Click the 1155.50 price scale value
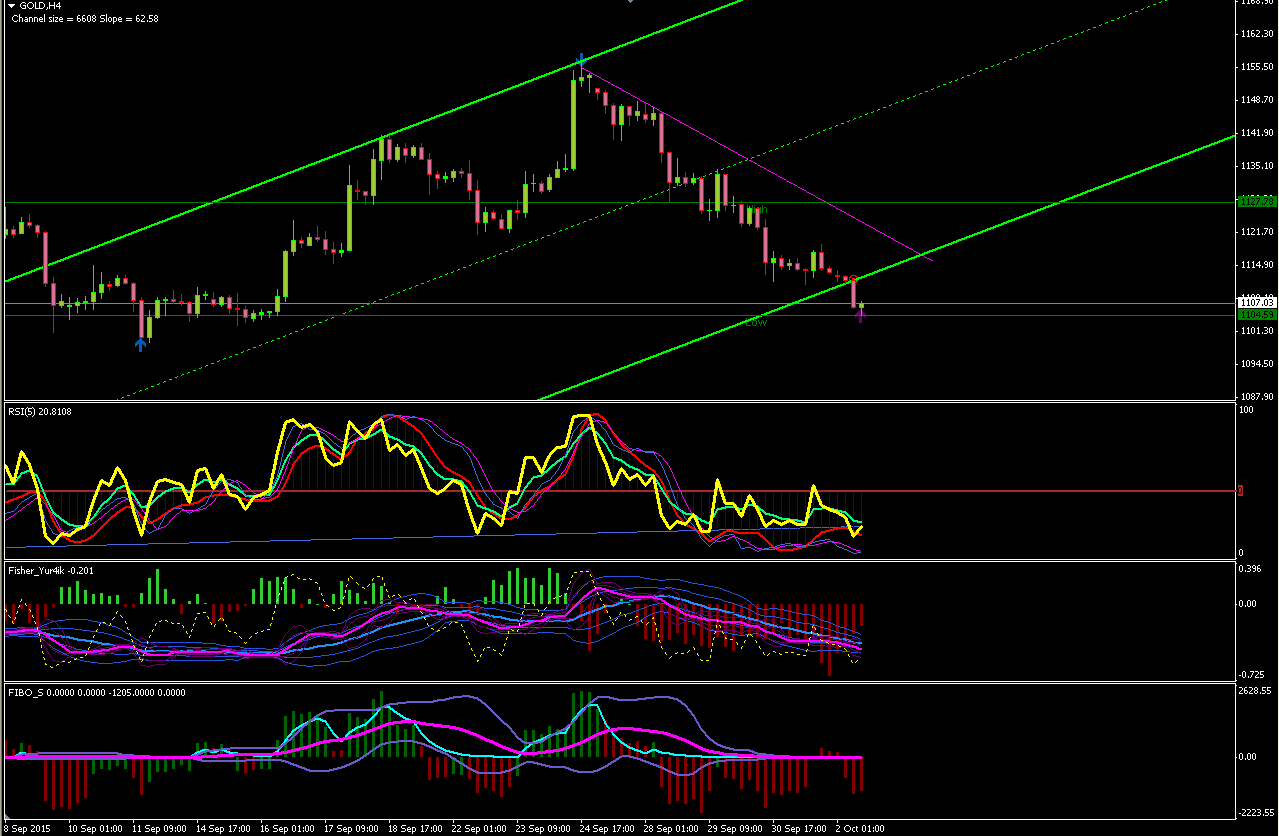Image resolution: width=1279 pixels, height=836 pixels. [x=1255, y=67]
